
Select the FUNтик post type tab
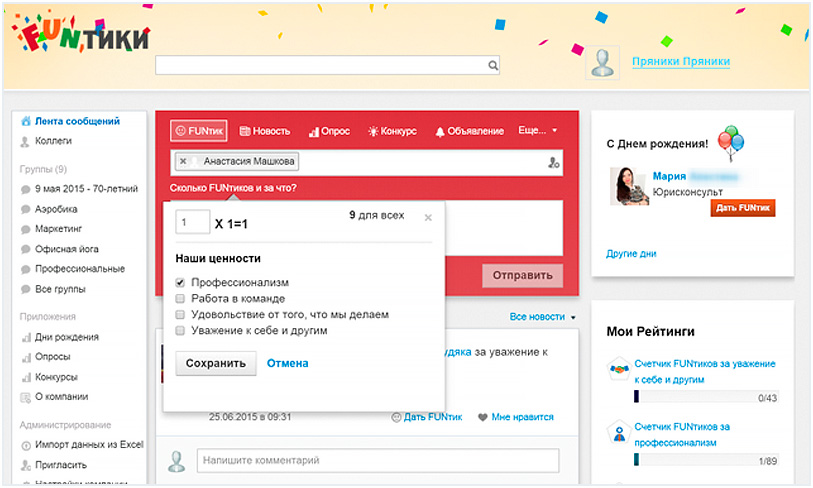[199, 131]
